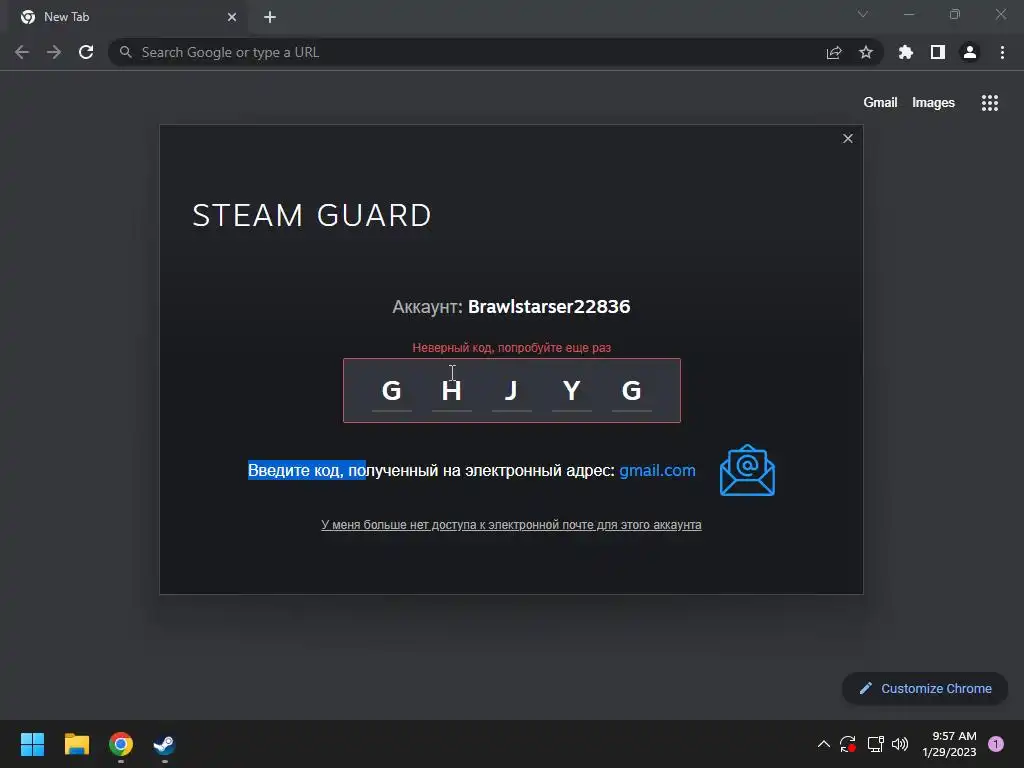The width and height of the screenshot is (1024, 768).
Task: Open the notification badge
Action: [x=996, y=744]
